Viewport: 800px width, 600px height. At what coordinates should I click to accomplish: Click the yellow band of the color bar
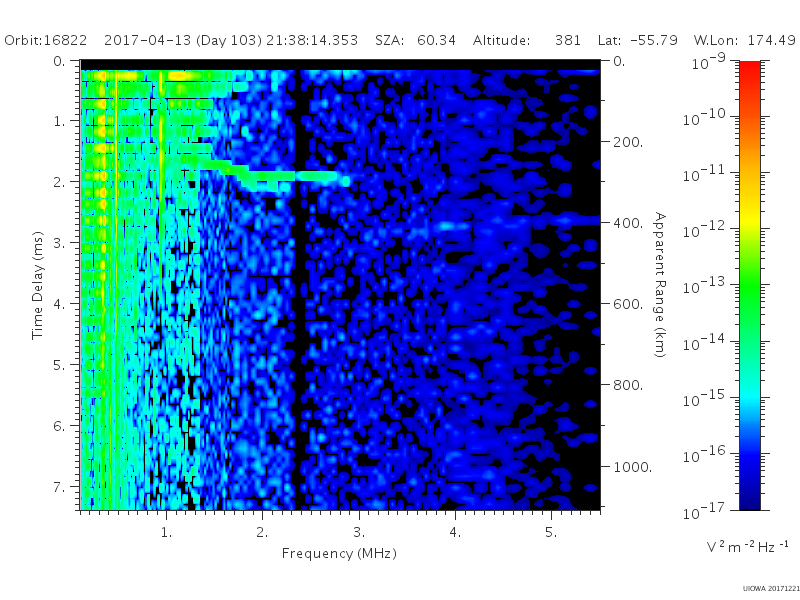(x=749, y=223)
